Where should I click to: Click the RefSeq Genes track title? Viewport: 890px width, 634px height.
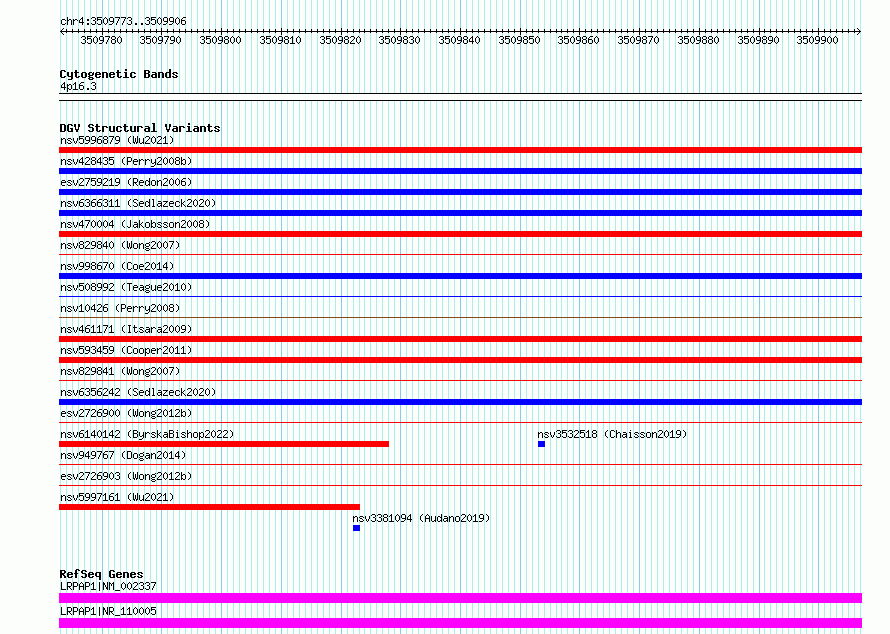[101, 574]
